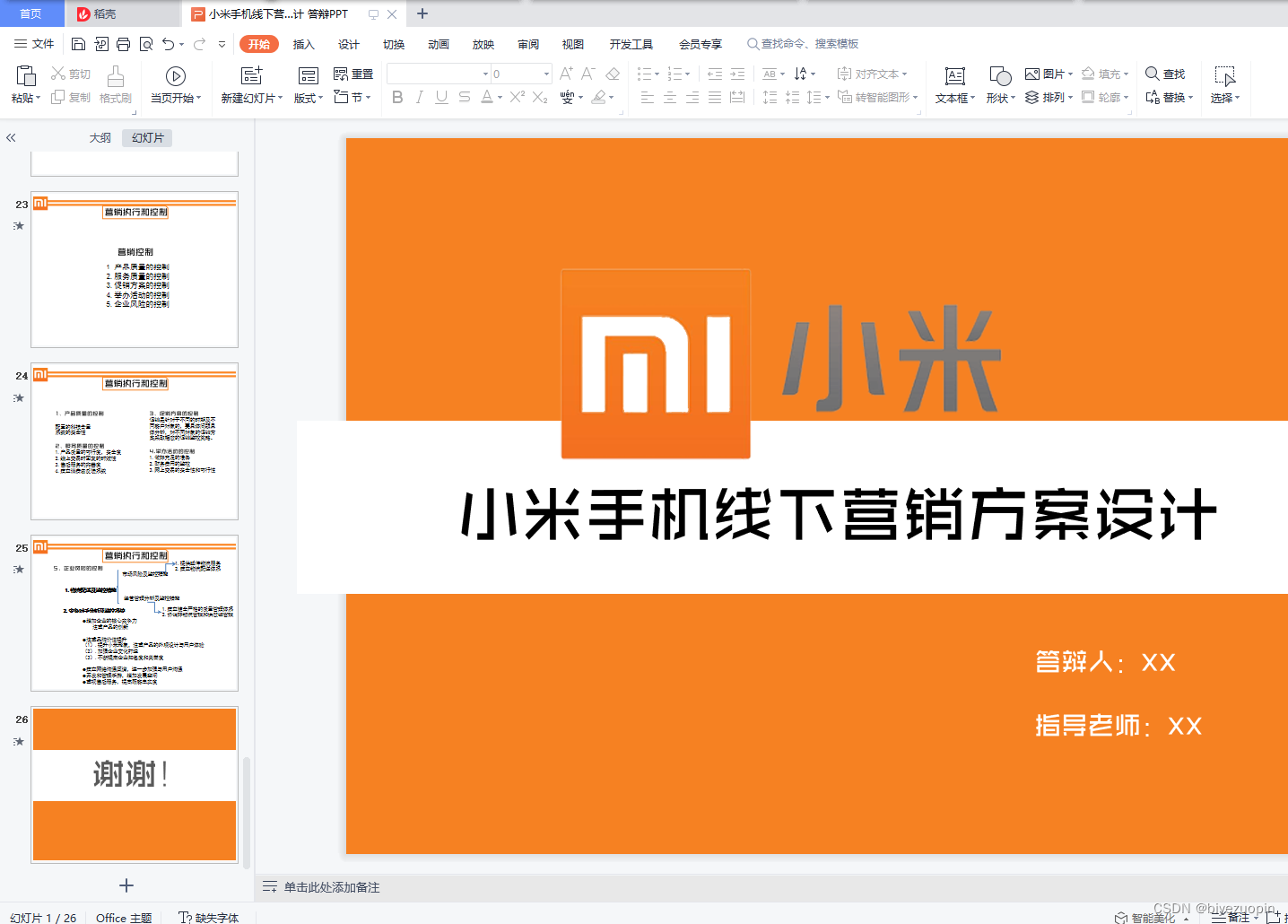
Task: Toggle Underline formatting
Action: pyautogui.click(x=441, y=97)
